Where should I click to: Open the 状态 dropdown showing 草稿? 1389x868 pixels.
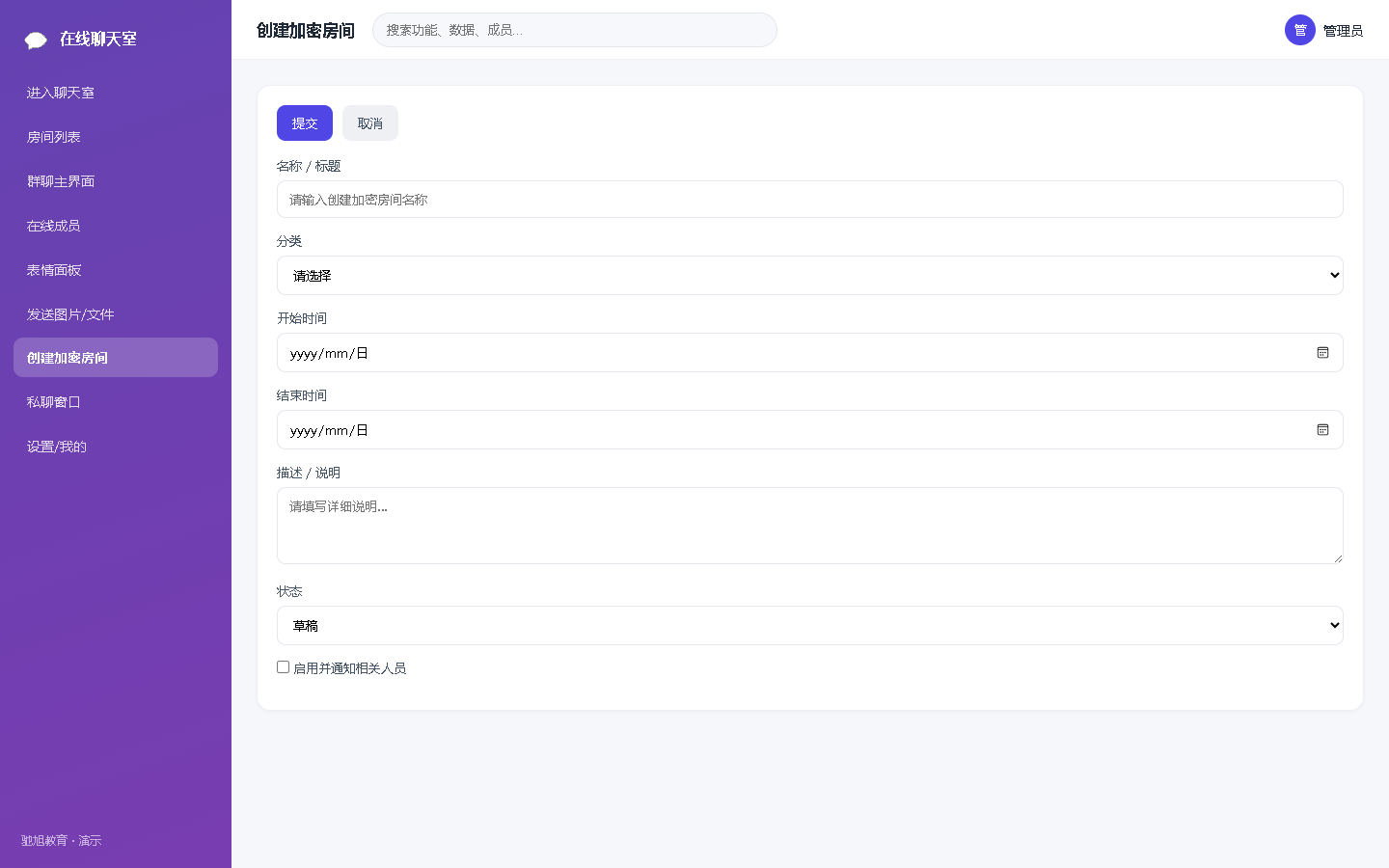coord(809,626)
